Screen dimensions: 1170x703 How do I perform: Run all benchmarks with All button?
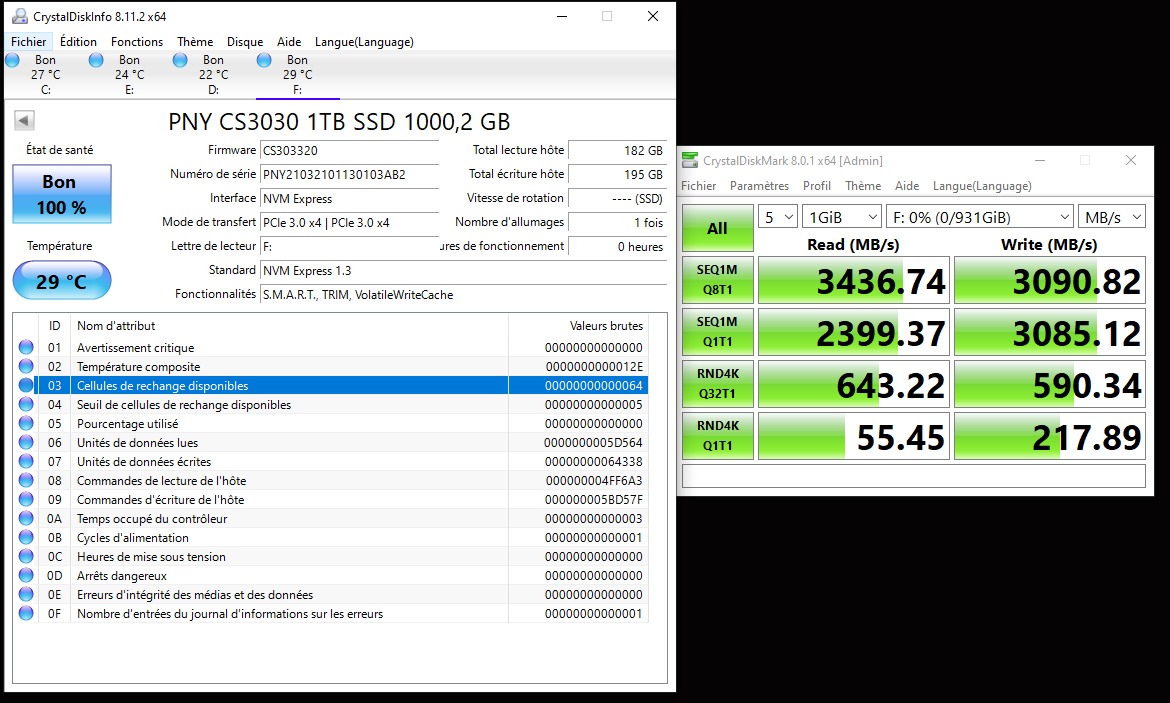point(717,228)
